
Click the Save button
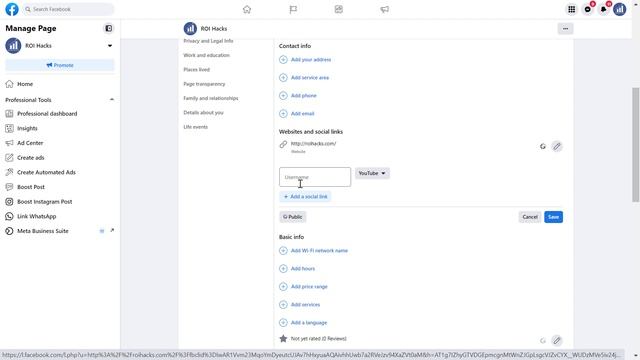[553, 217]
